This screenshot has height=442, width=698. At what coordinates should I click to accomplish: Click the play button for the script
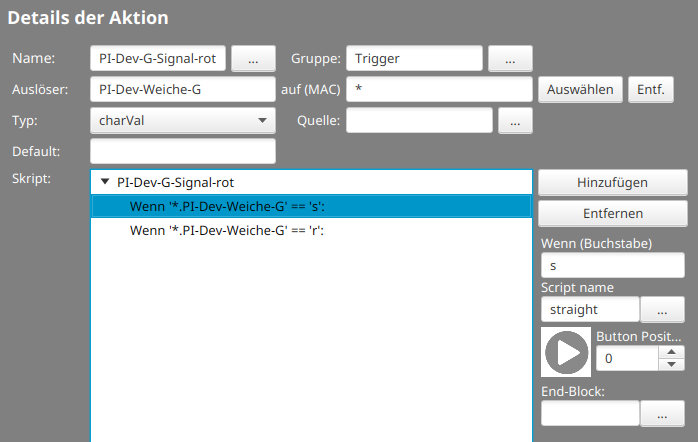point(566,353)
